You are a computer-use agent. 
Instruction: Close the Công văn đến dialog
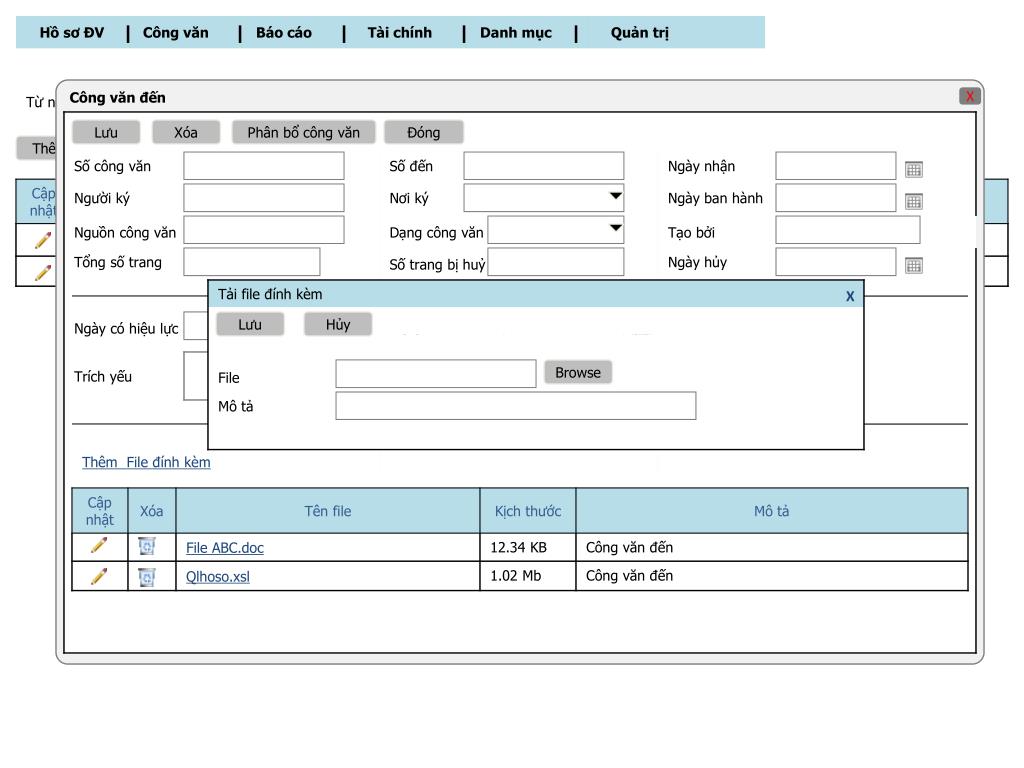(x=970, y=96)
